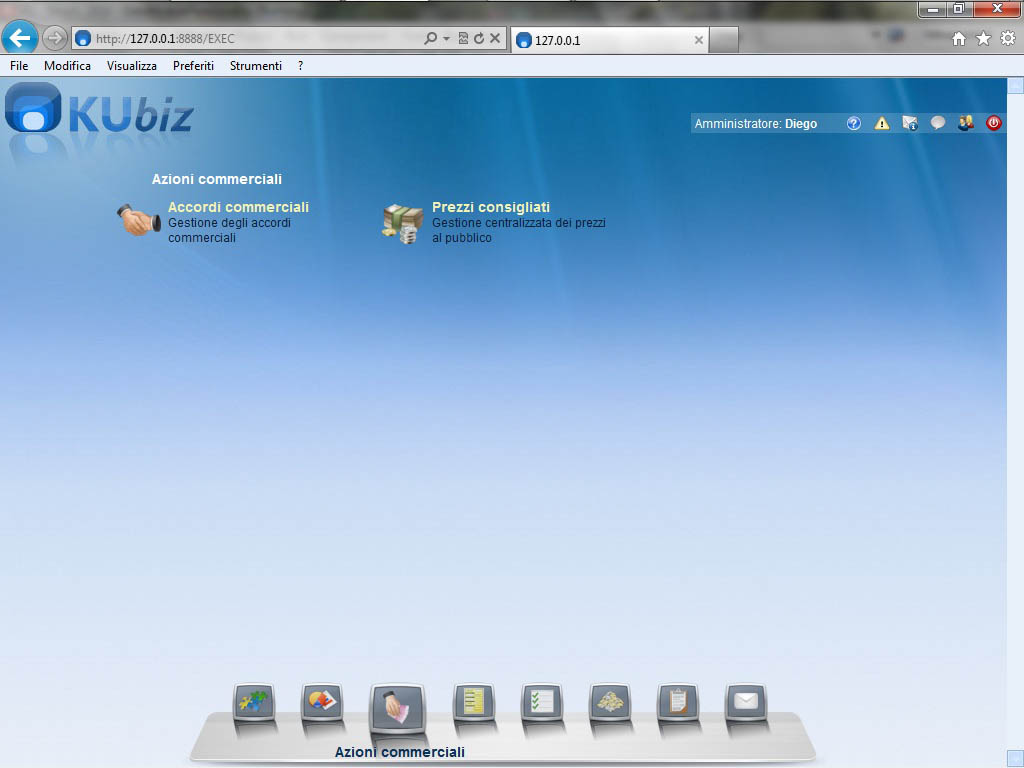The image size is (1024, 768).
Task: Open the envelope mail icon in the dock
Action: click(746, 703)
